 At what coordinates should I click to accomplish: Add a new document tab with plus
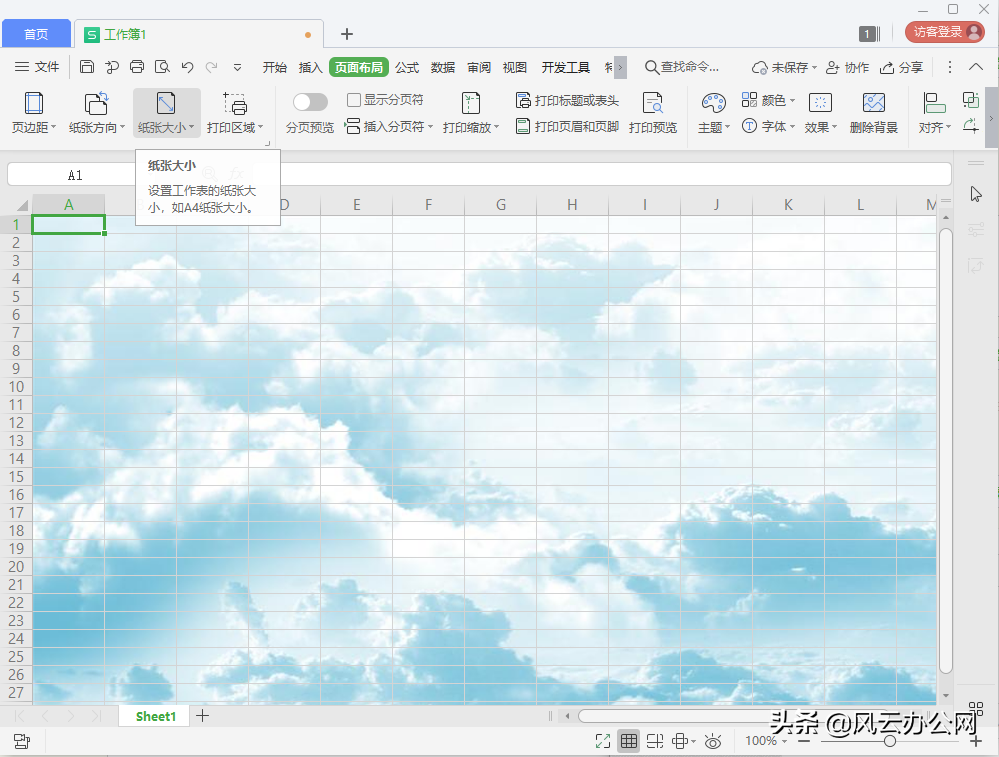click(x=347, y=34)
